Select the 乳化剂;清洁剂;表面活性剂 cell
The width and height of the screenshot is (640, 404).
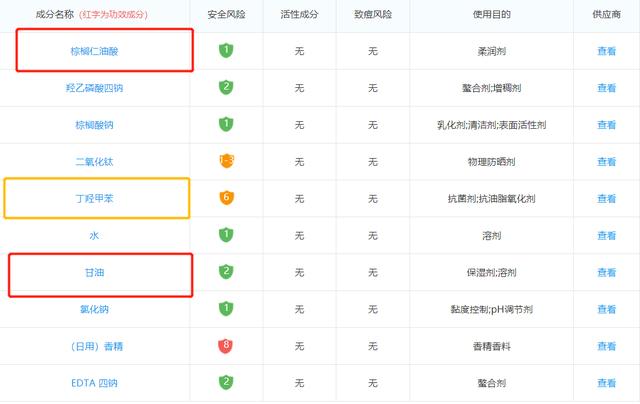point(491,125)
